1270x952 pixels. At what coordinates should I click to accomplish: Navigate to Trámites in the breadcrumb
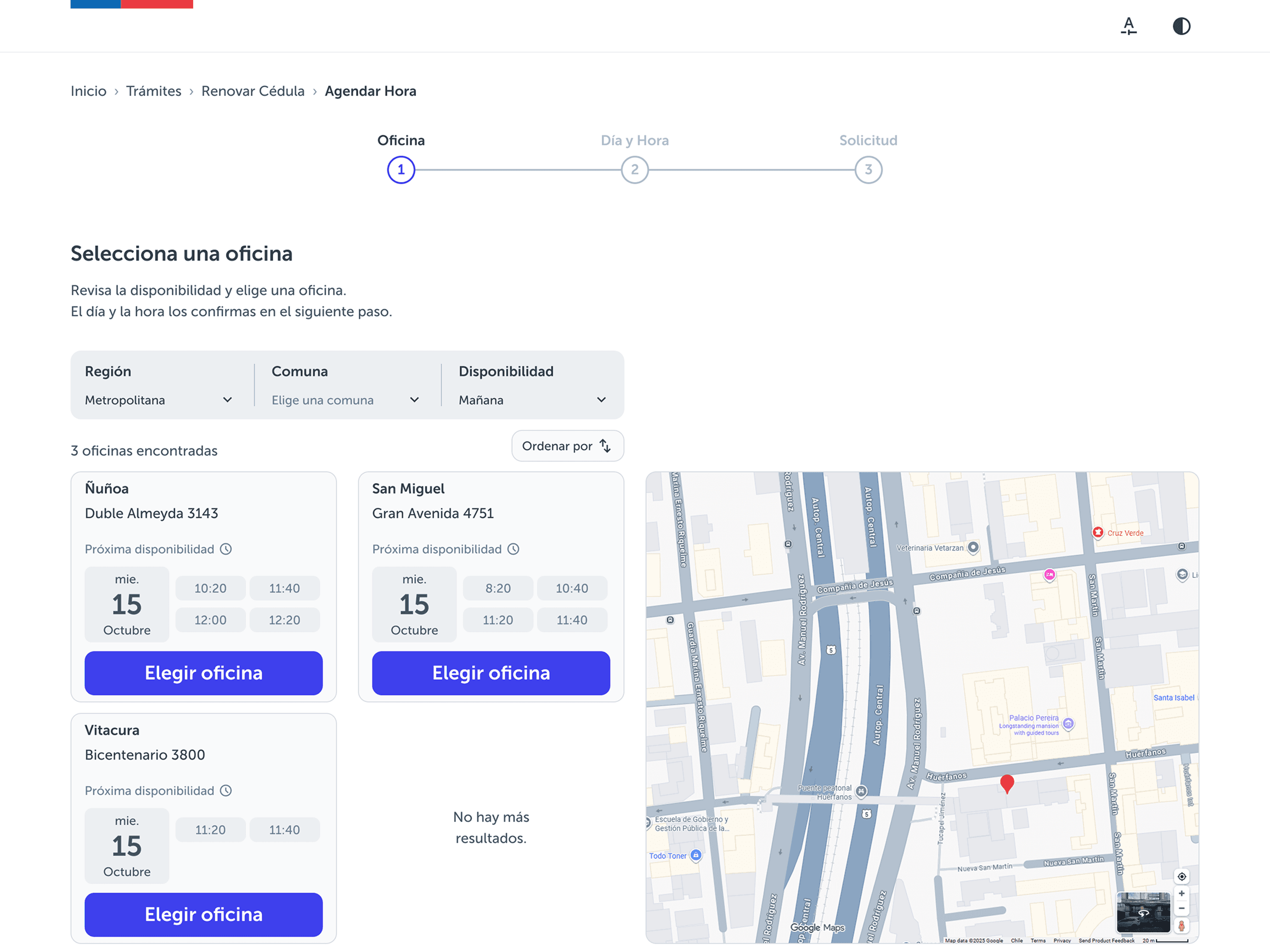154,90
